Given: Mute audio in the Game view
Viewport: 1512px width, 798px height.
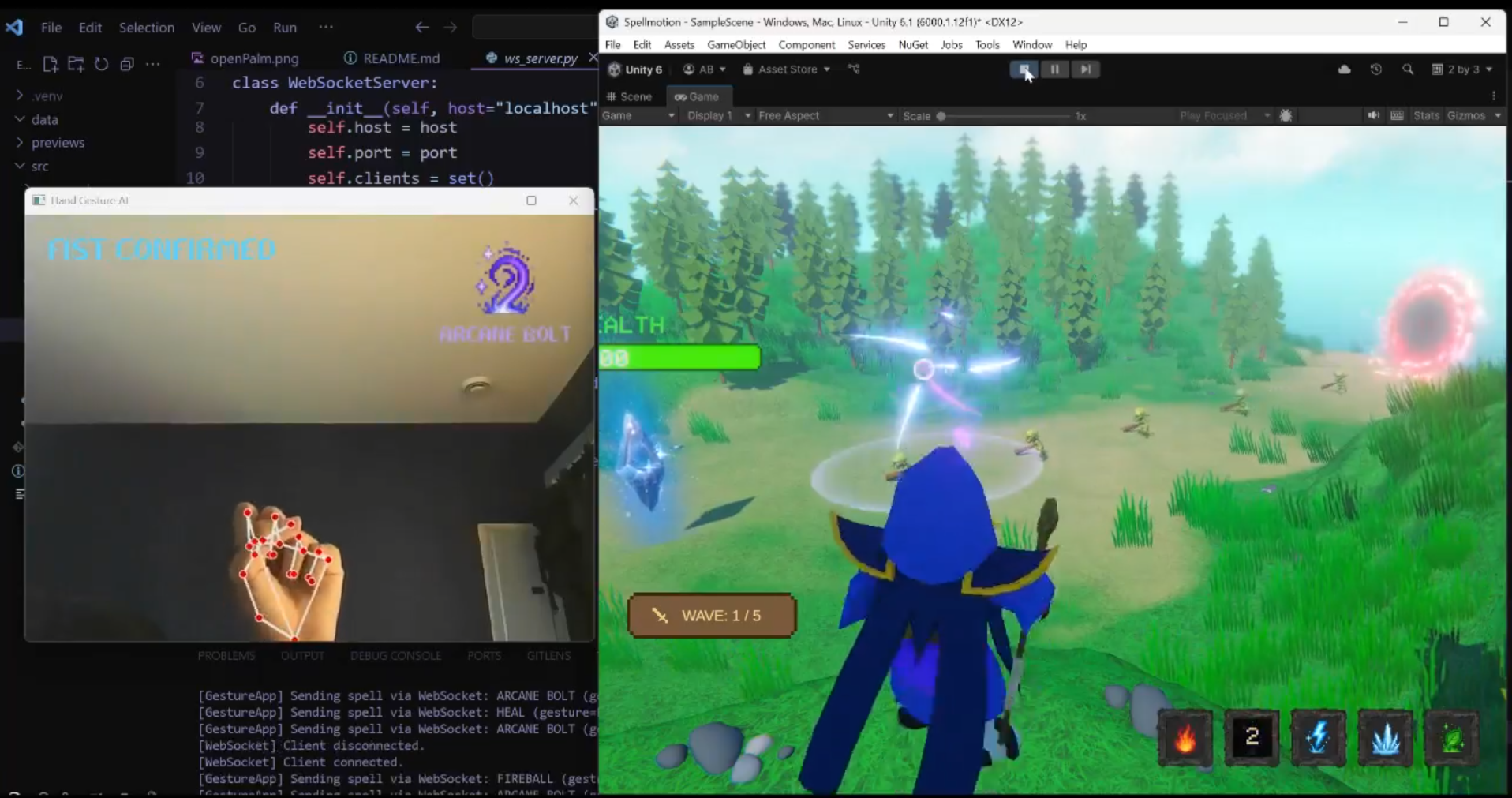Looking at the screenshot, I should tap(1373, 115).
